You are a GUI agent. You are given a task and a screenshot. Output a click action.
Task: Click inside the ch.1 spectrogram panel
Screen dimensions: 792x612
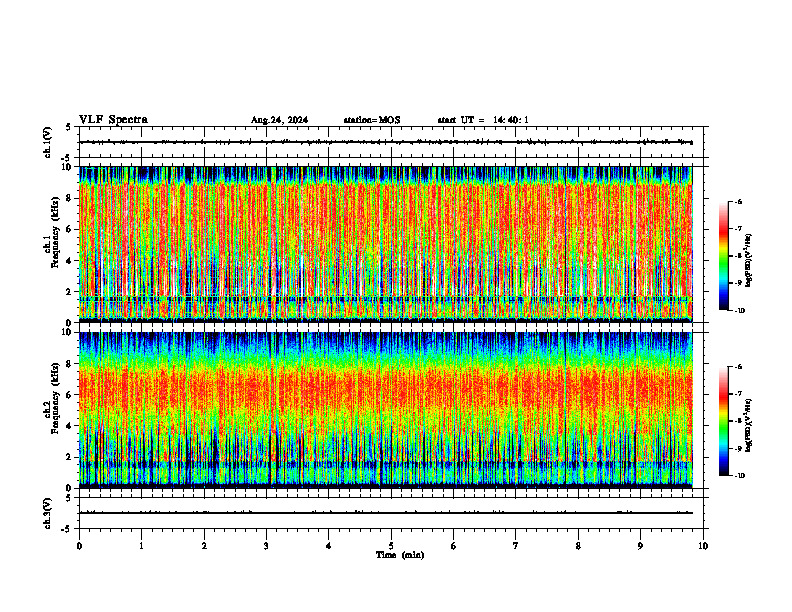coord(386,244)
